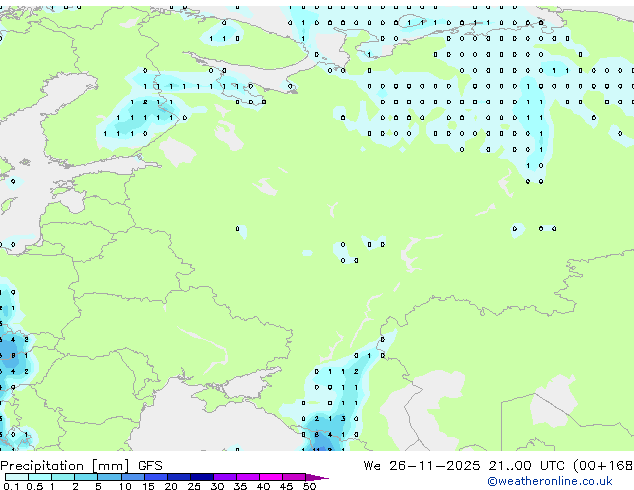Click the '15' legend scale label

tap(148, 486)
